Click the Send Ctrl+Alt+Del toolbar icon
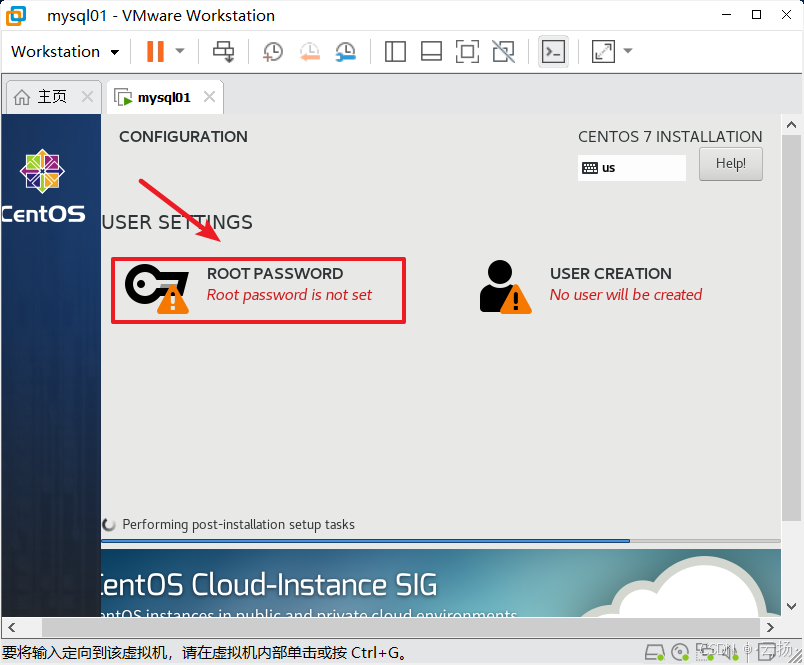 coord(224,51)
